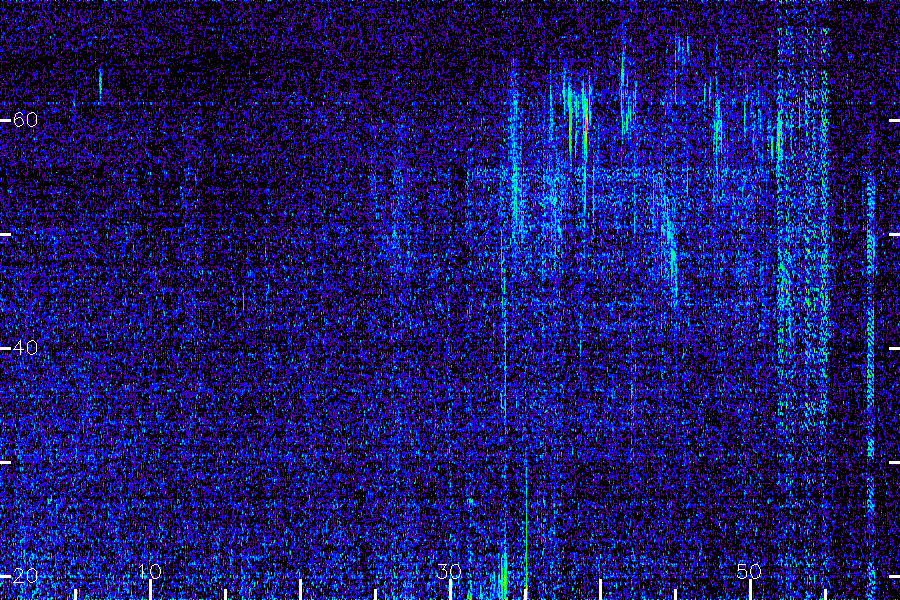The width and height of the screenshot is (900, 600).
Task: Select the 10 label on the time axis
Action: [150, 571]
